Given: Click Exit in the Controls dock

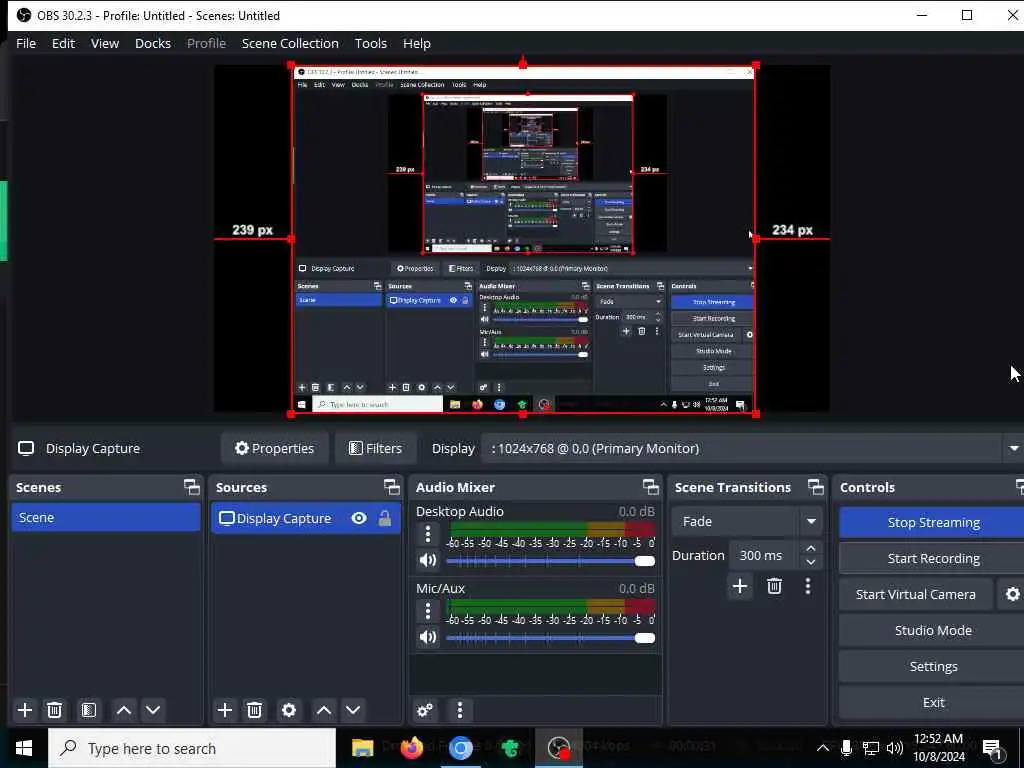Looking at the screenshot, I should [933, 702].
